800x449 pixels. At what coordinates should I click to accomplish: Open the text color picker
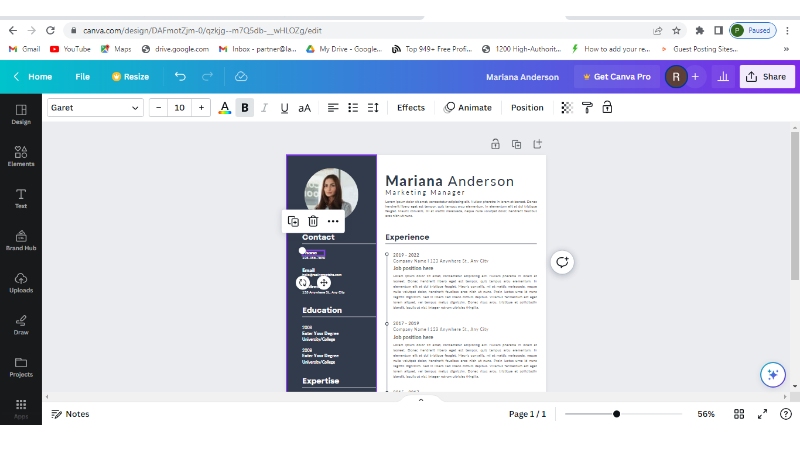coord(224,108)
